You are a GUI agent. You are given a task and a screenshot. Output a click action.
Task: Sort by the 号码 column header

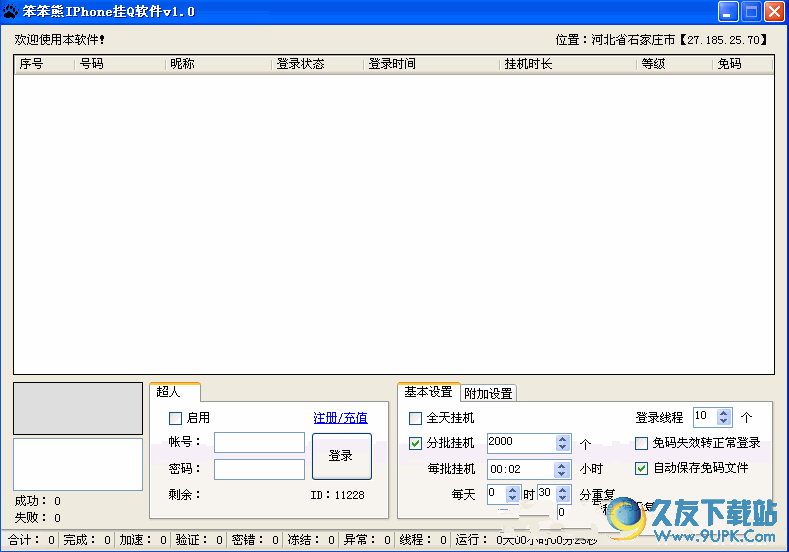(x=120, y=64)
